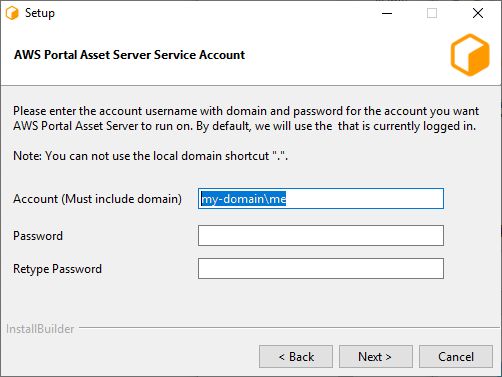Continue with the Next > button

[376, 357]
